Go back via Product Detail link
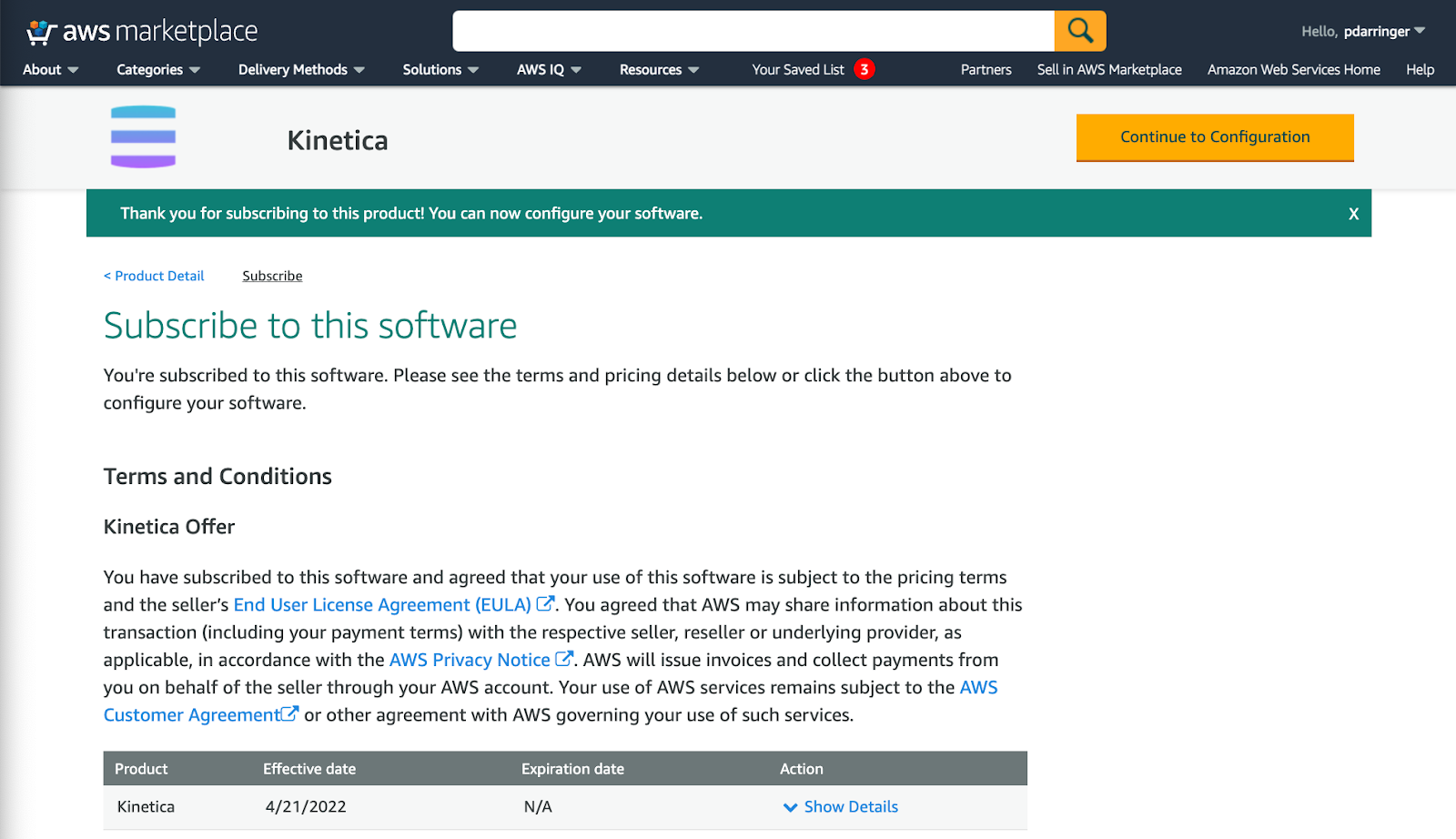 (x=153, y=276)
